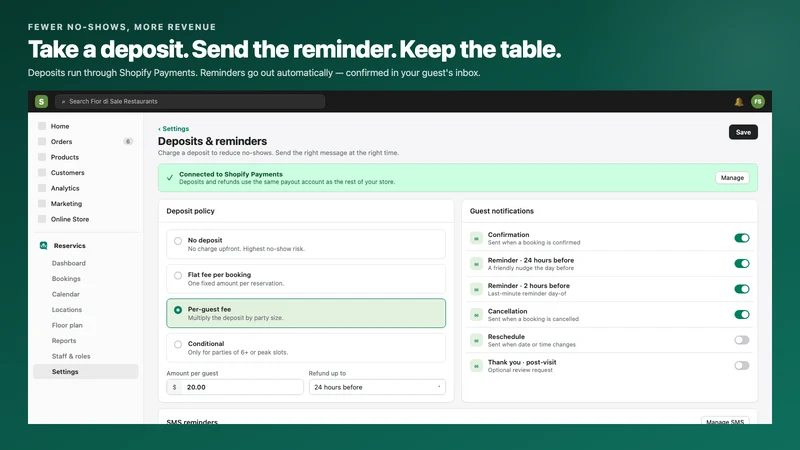Select the No deposit option
This screenshot has height=450, width=800.
306,244
